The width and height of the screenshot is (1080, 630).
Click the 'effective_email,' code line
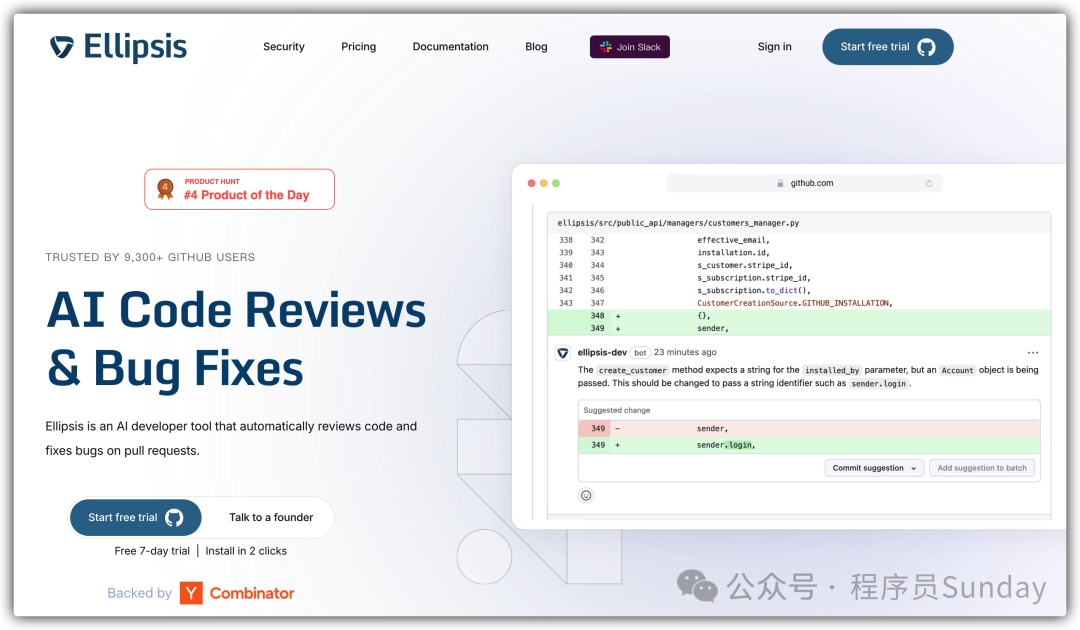click(x=733, y=240)
